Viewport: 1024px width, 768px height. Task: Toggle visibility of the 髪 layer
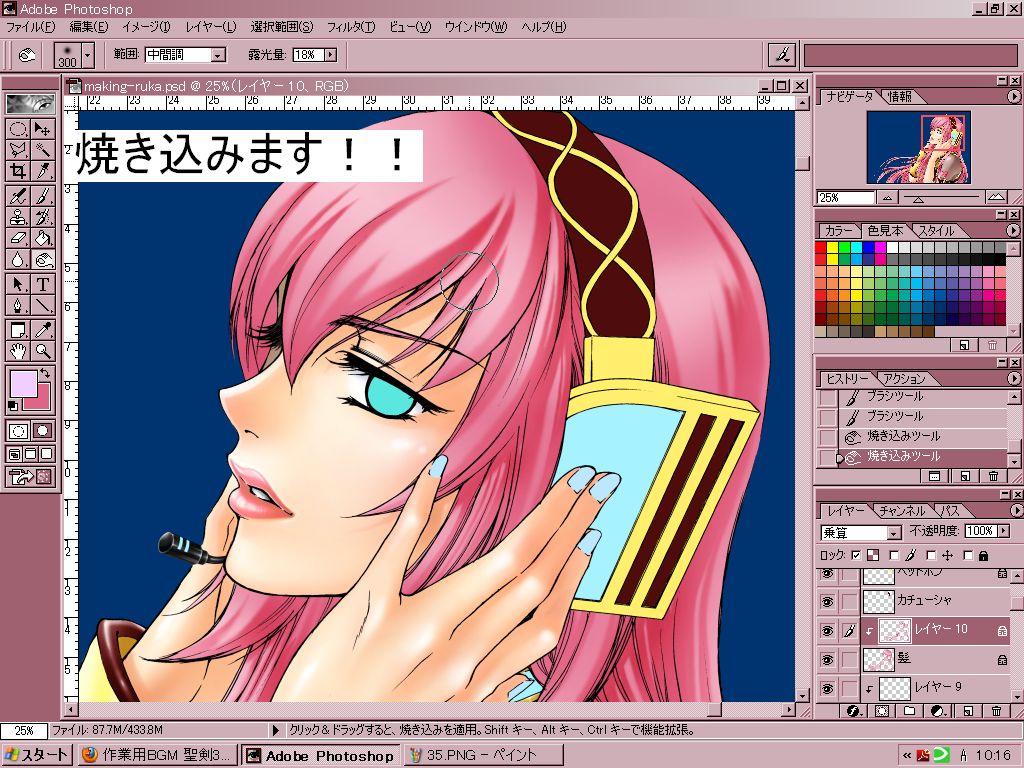[827, 660]
